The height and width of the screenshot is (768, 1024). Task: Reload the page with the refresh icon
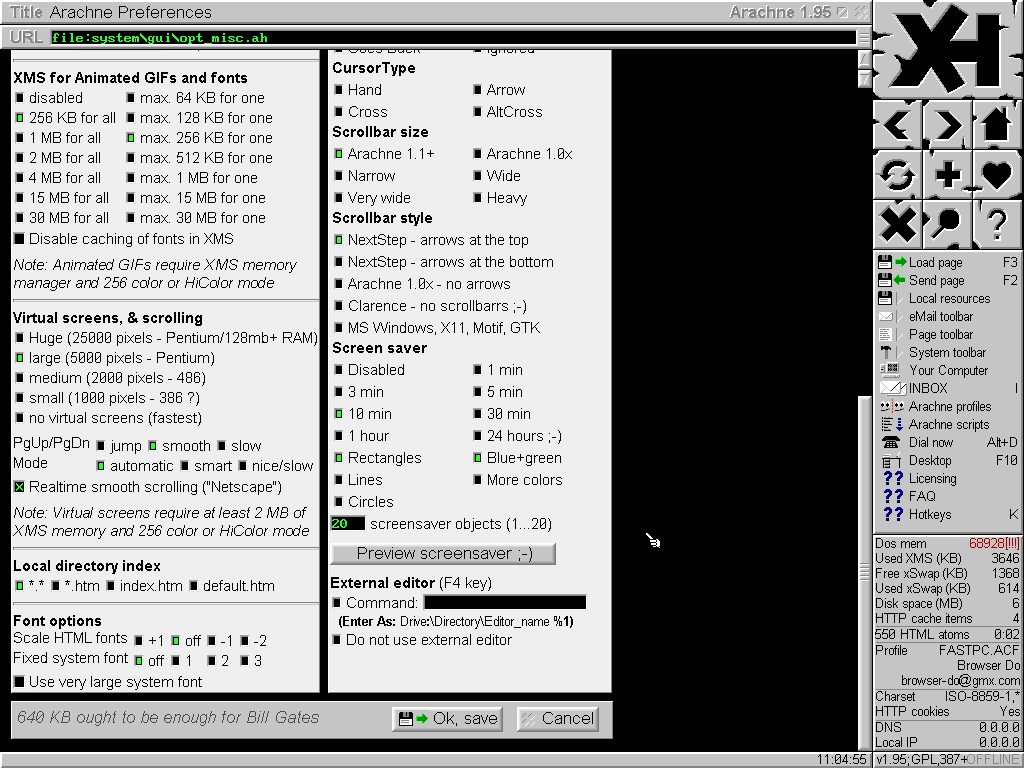tap(898, 174)
